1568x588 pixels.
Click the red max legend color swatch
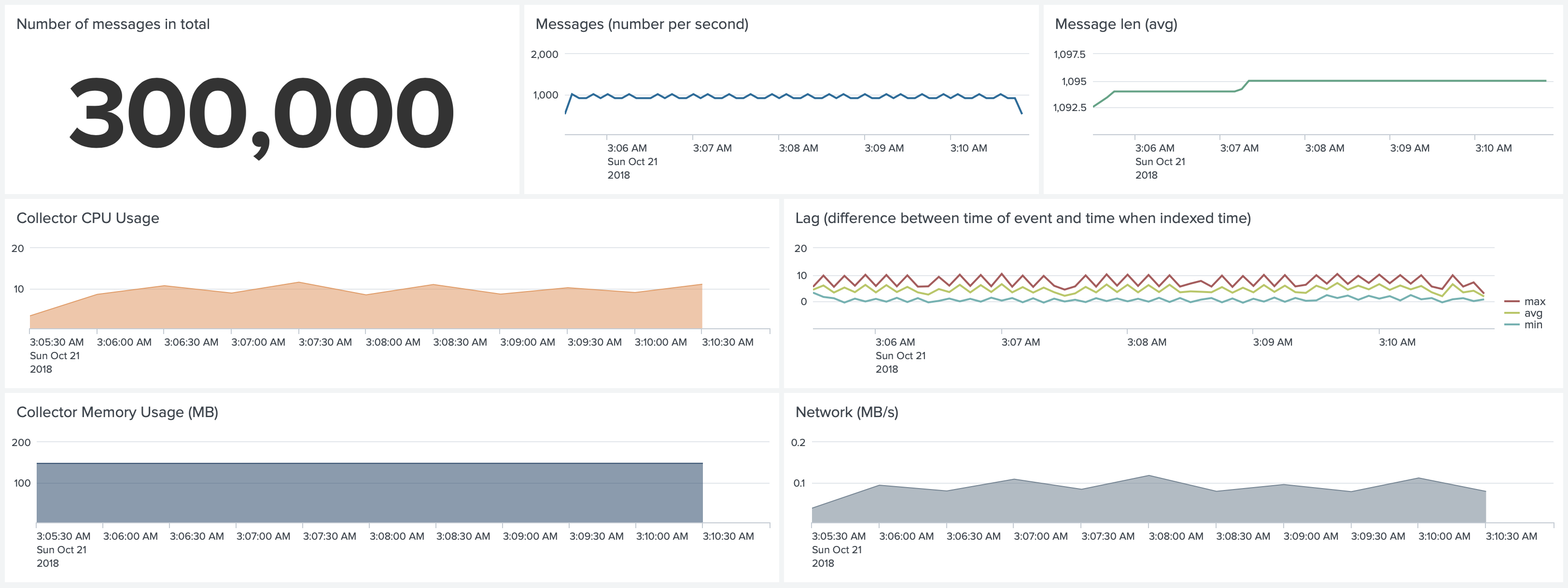(1512, 301)
